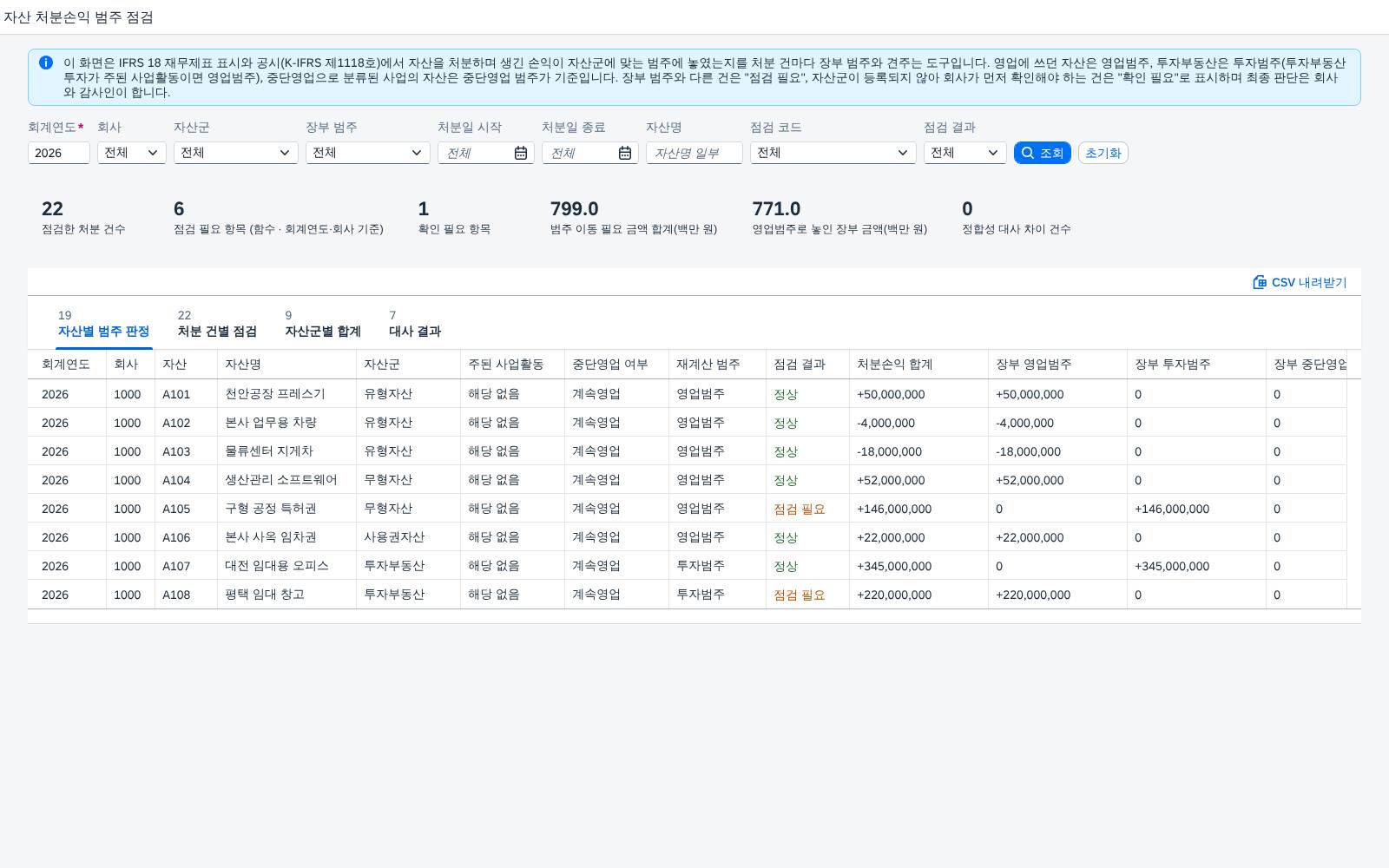Open the 자산군별 합계 tab
This screenshot has width=1389, height=868.
coord(323,324)
